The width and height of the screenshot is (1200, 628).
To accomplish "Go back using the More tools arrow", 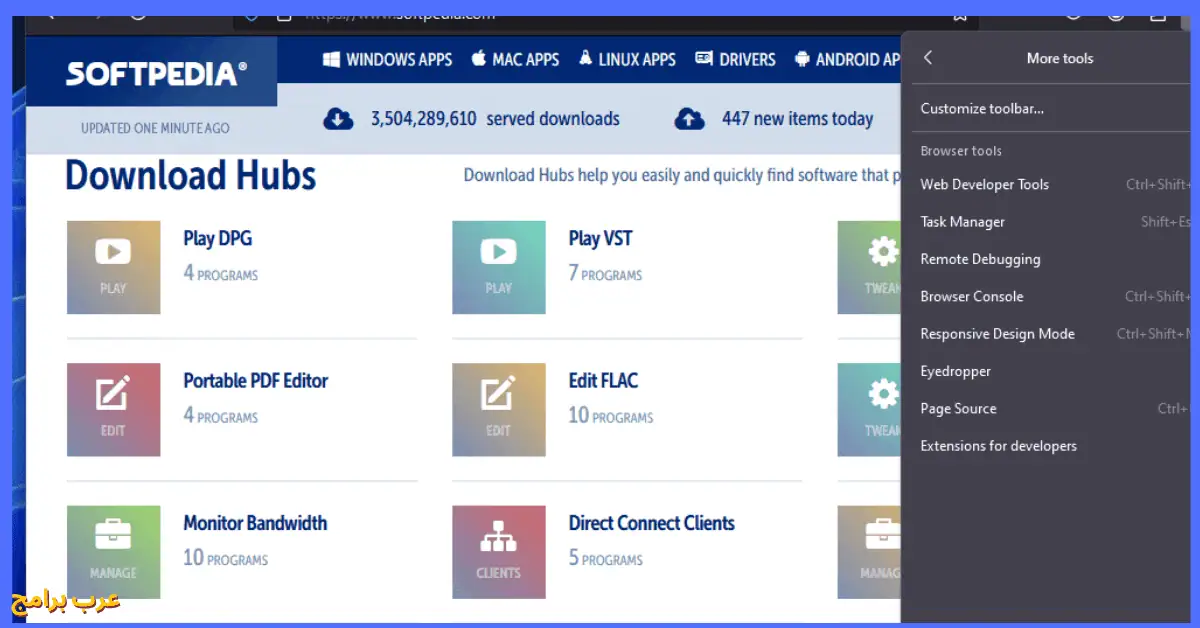I will pyautogui.click(x=928, y=58).
